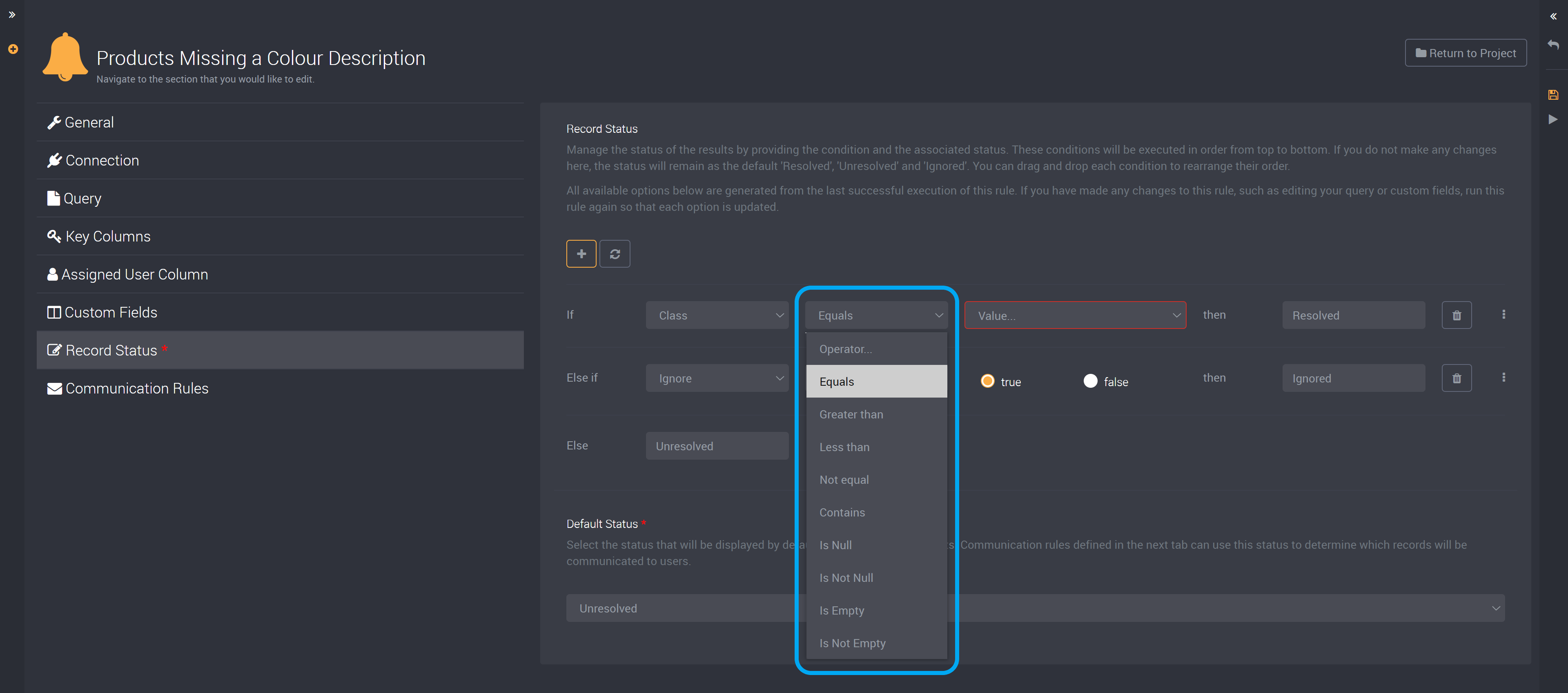
Task: Click the add condition plus icon
Action: (581, 253)
